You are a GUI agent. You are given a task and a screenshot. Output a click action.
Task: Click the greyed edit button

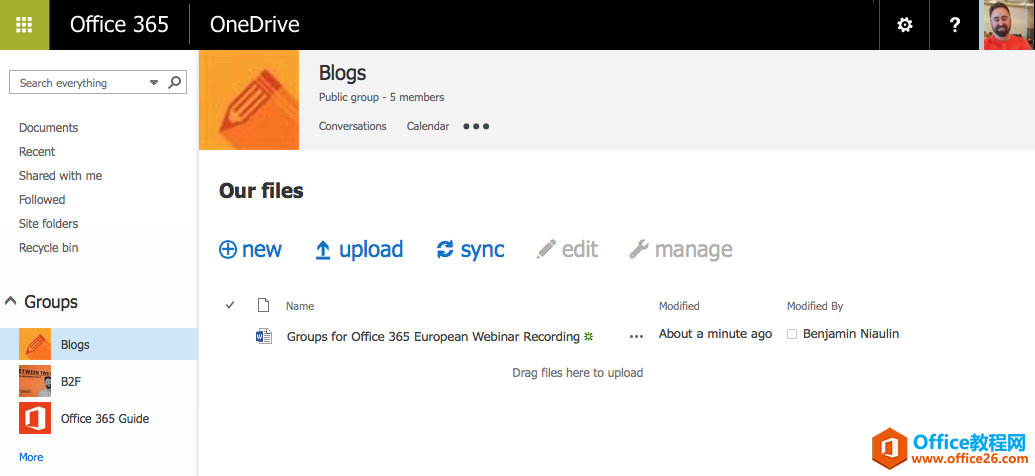click(x=568, y=249)
